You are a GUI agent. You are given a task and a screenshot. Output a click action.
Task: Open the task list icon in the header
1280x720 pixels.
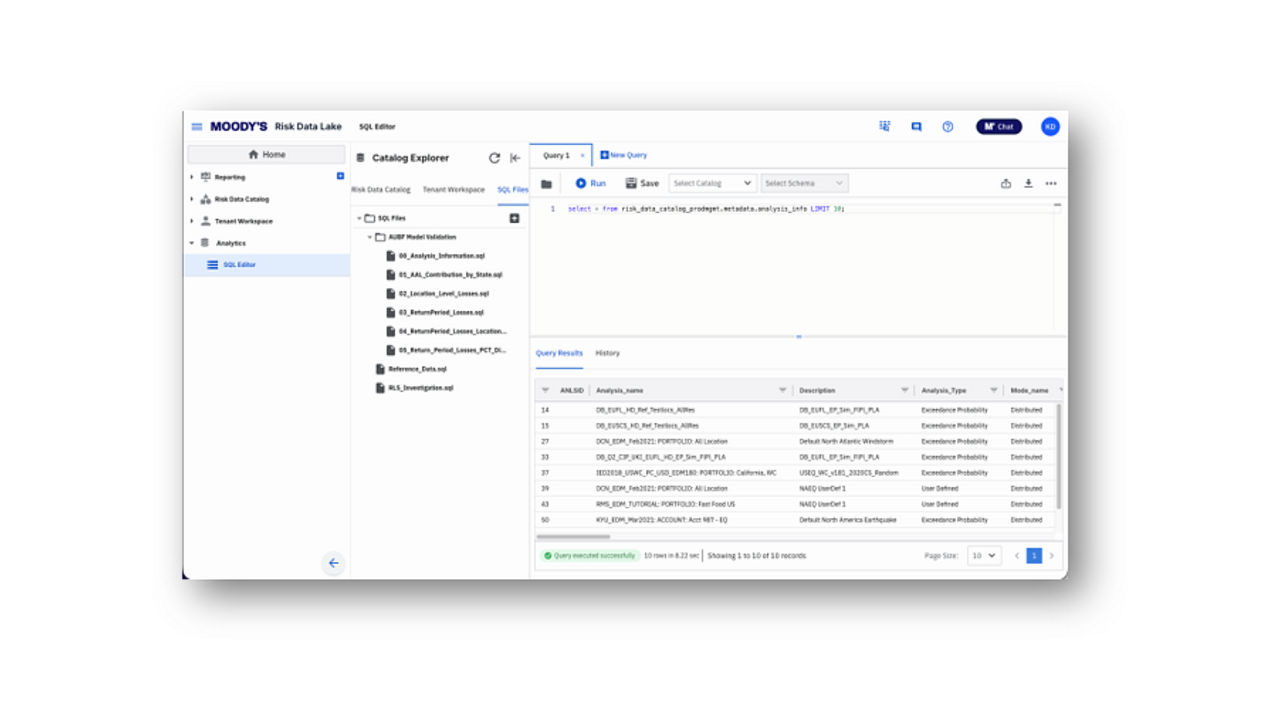(885, 126)
